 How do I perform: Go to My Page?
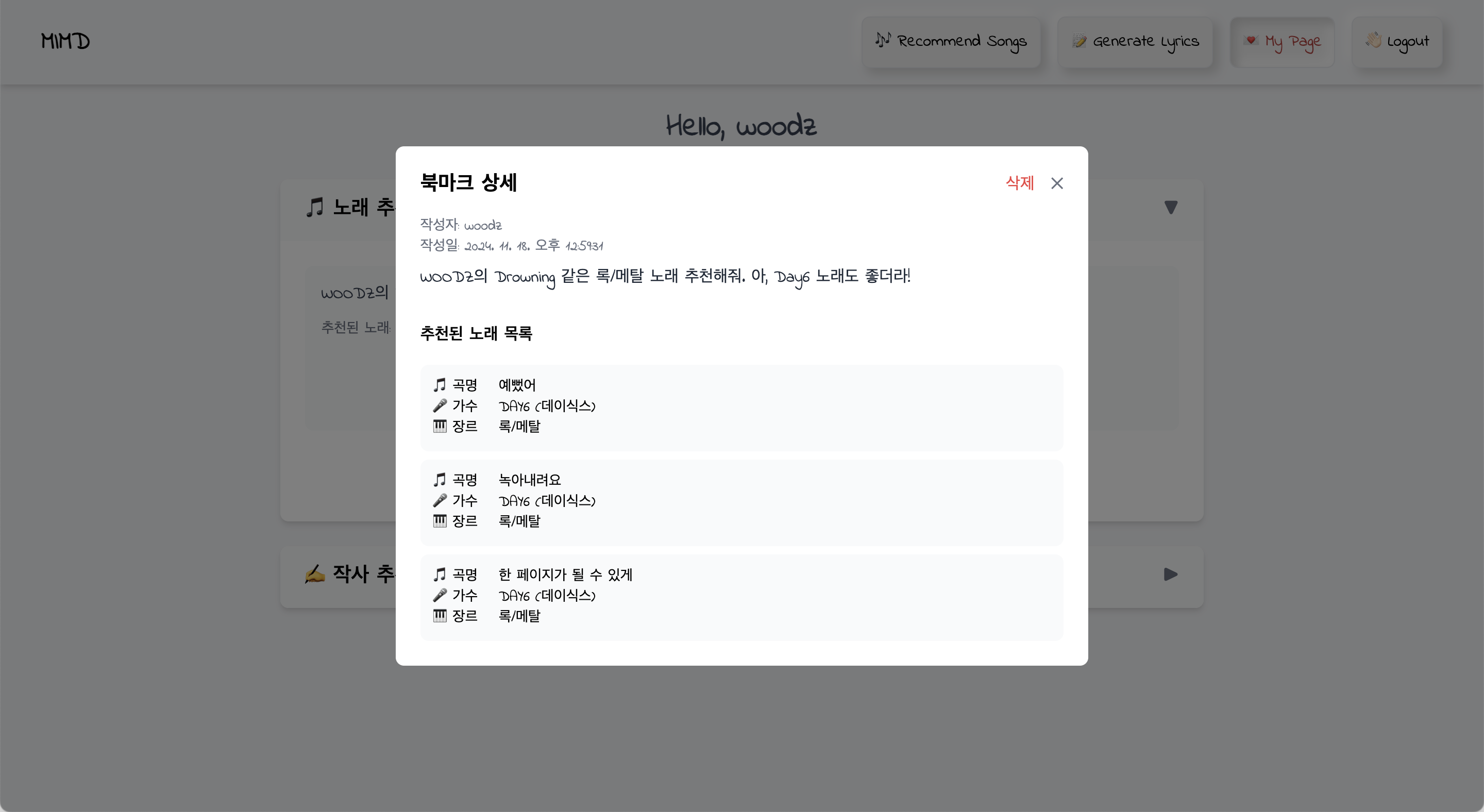click(x=1282, y=41)
